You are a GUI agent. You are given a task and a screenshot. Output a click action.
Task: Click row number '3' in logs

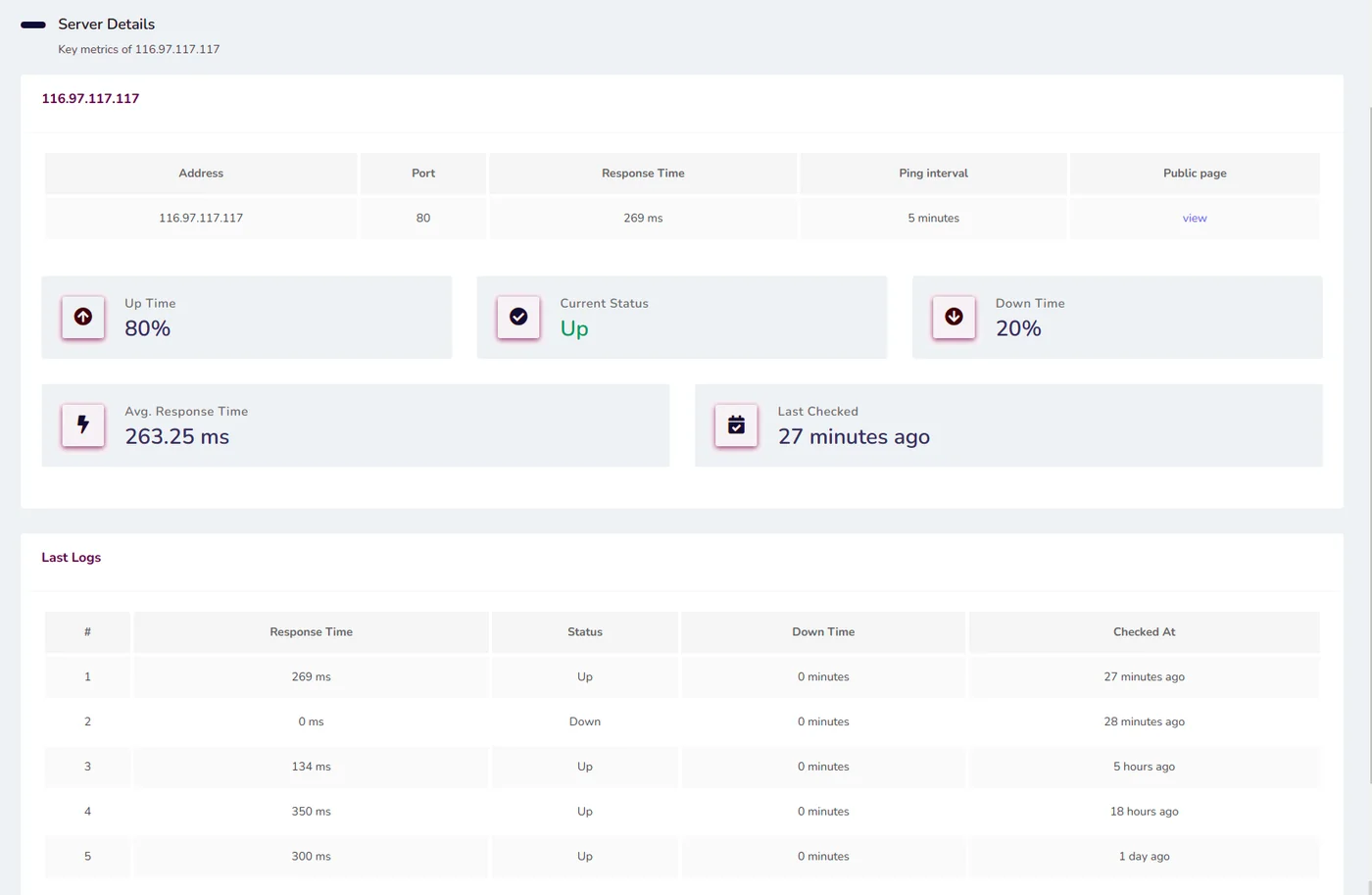(87, 767)
